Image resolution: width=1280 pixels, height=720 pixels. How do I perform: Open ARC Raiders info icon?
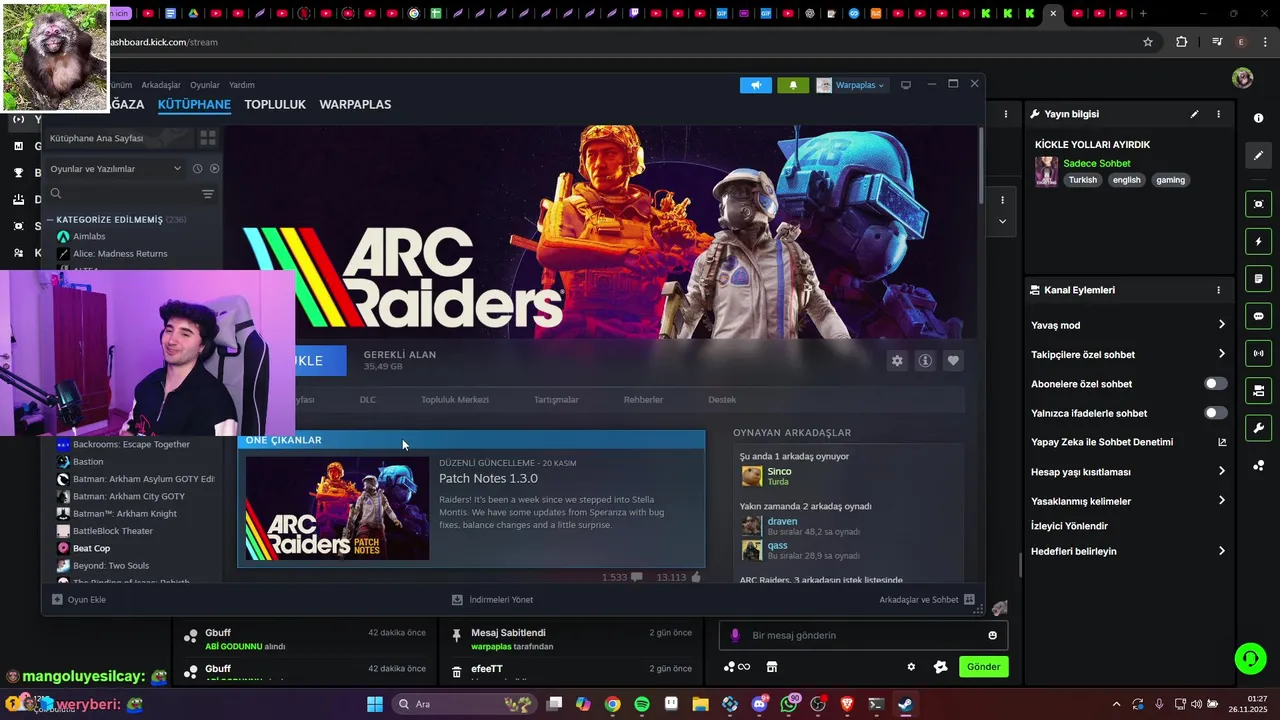pos(925,361)
